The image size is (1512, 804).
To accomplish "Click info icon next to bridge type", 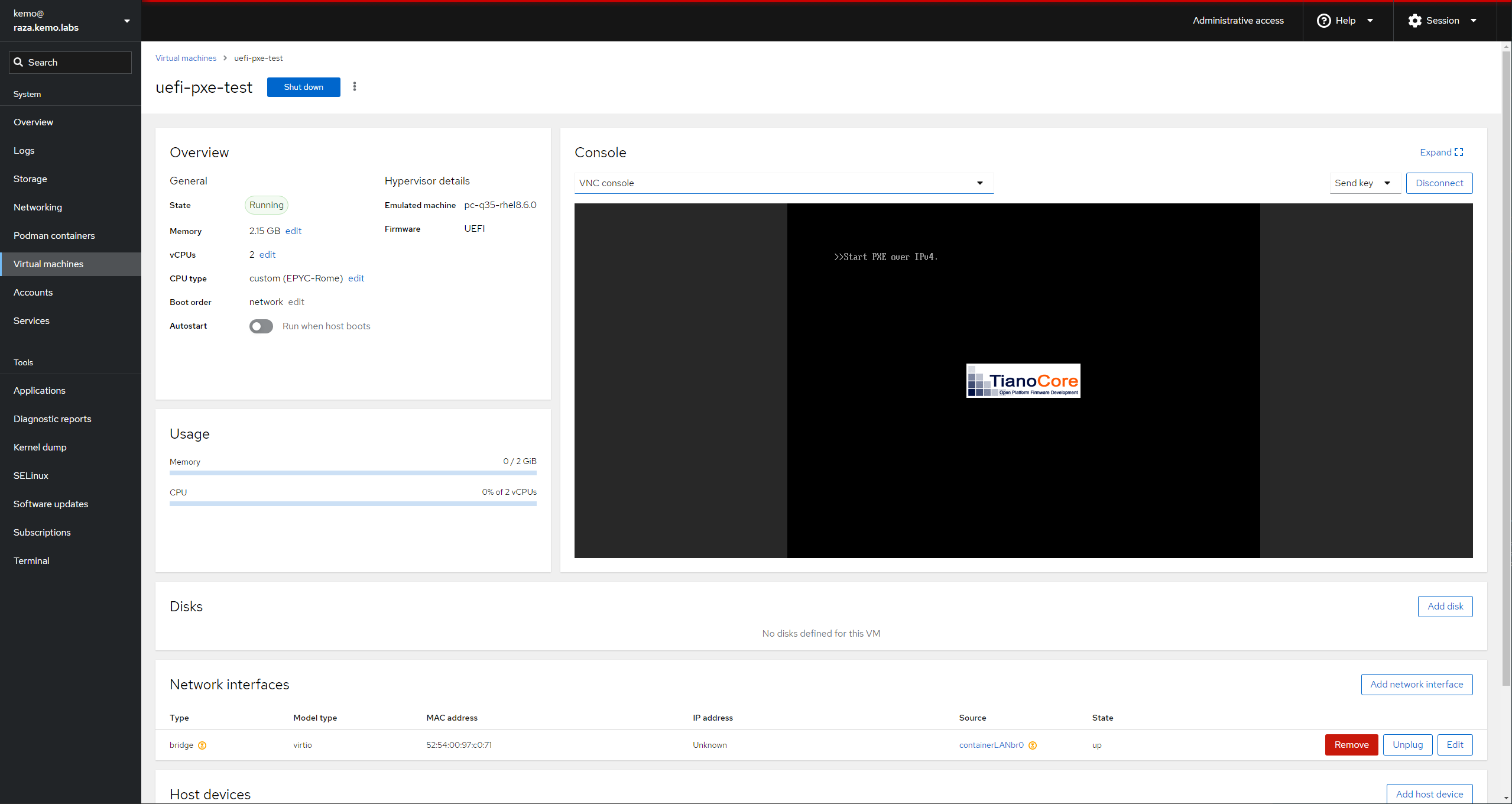I will coord(202,745).
